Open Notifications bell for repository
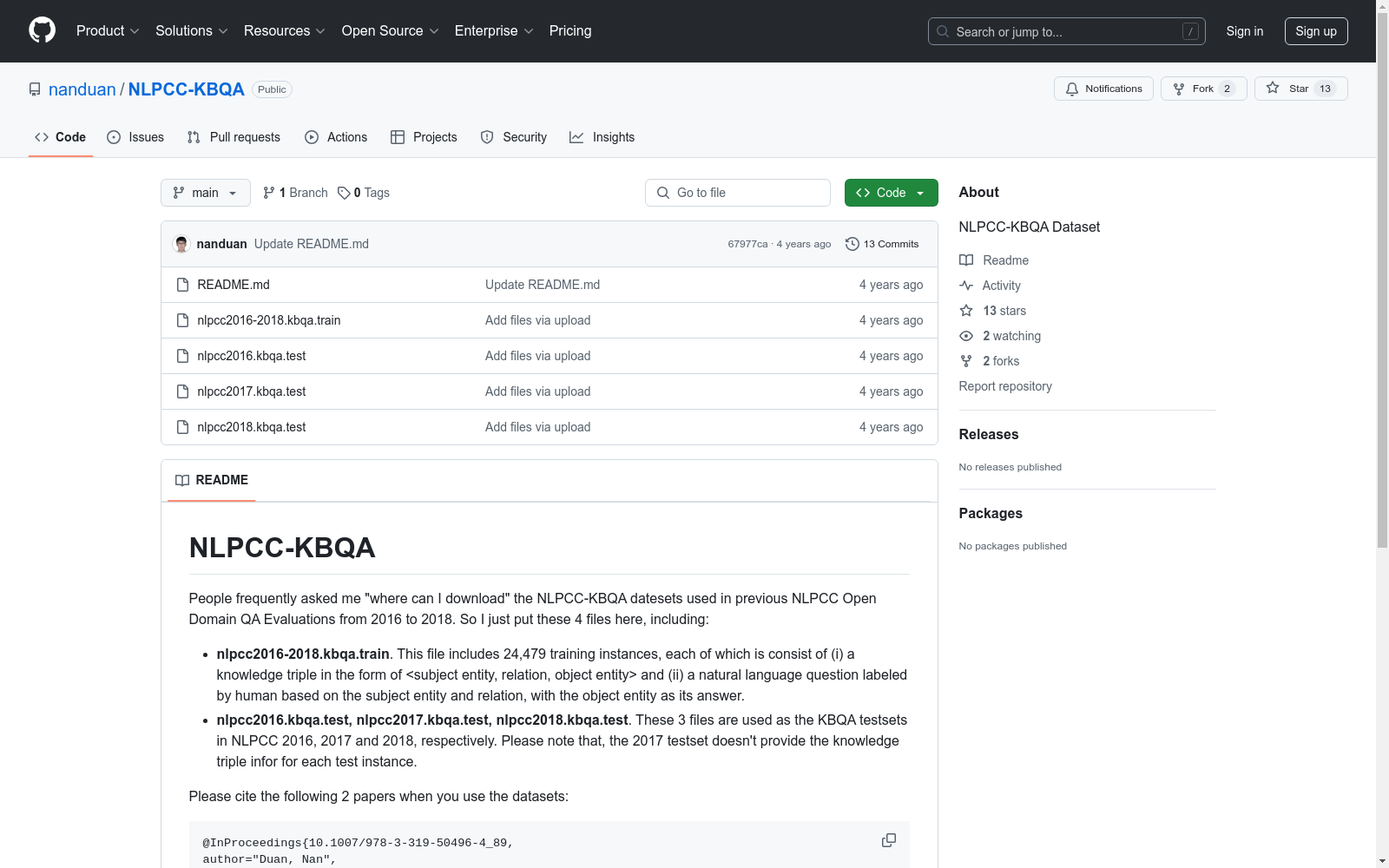The width and height of the screenshot is (1389, 868). coord(1103,89)
